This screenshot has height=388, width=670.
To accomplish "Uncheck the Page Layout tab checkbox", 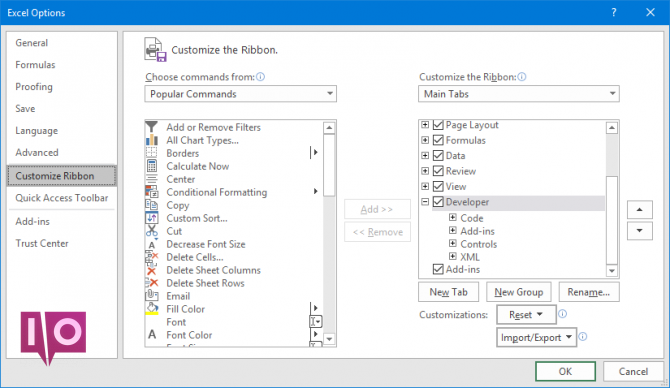I will pos(438,125).
